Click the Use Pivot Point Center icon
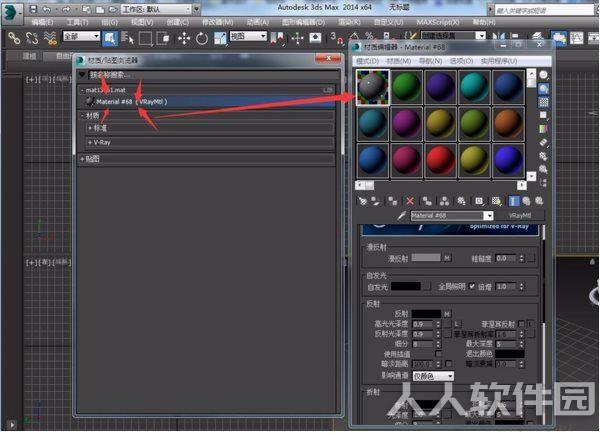 tap(278, 38)
